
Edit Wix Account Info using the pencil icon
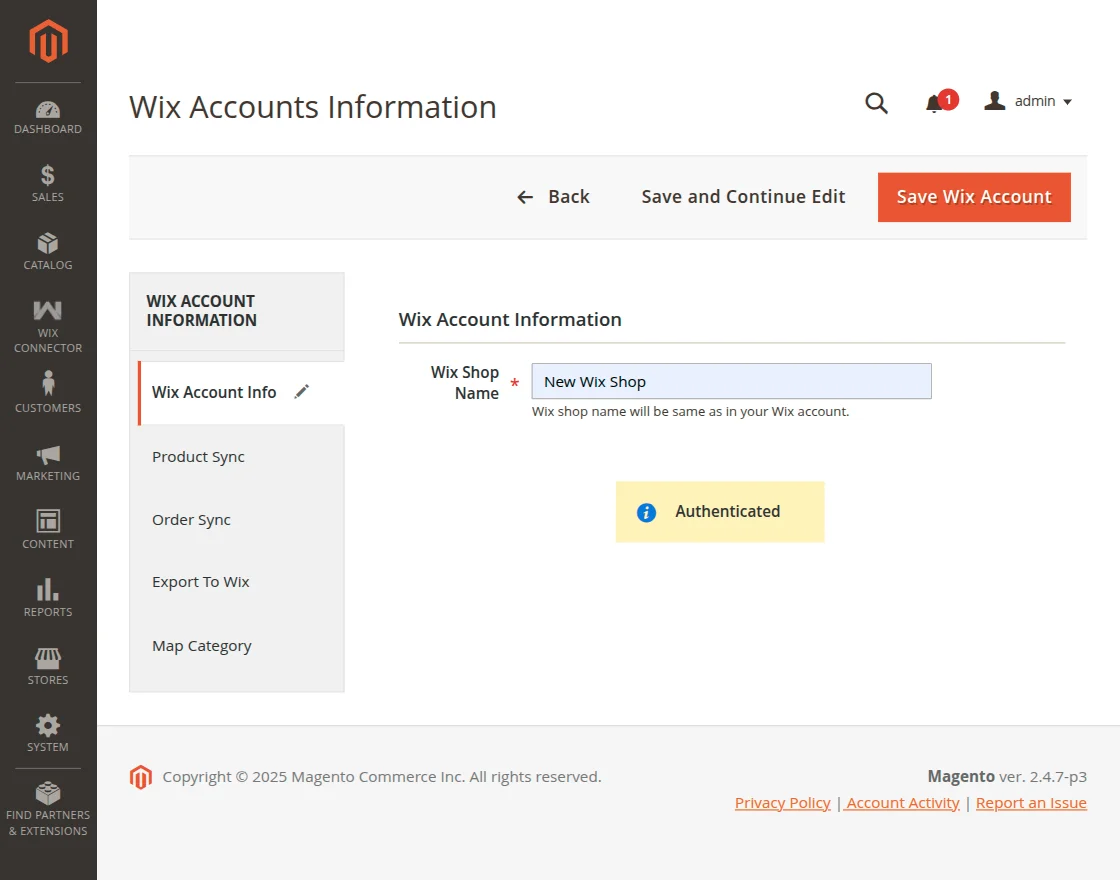click(x=301, y=392)
